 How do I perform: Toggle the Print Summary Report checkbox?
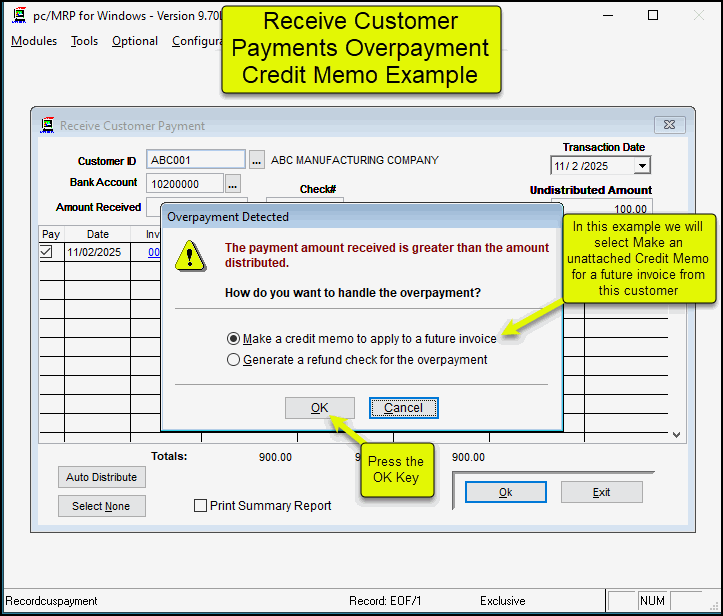[201, 506]
